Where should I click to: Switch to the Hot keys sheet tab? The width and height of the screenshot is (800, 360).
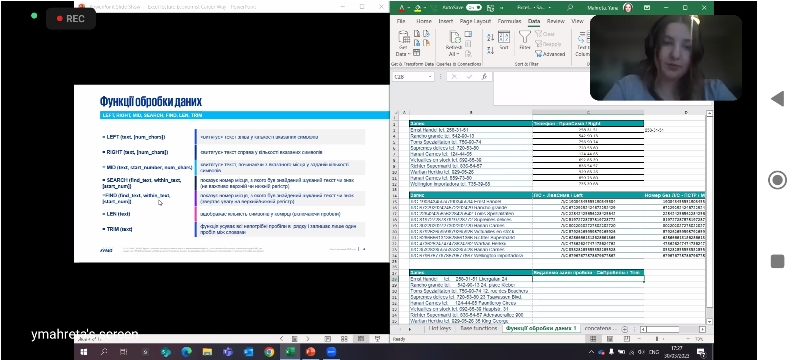point(440,329)
